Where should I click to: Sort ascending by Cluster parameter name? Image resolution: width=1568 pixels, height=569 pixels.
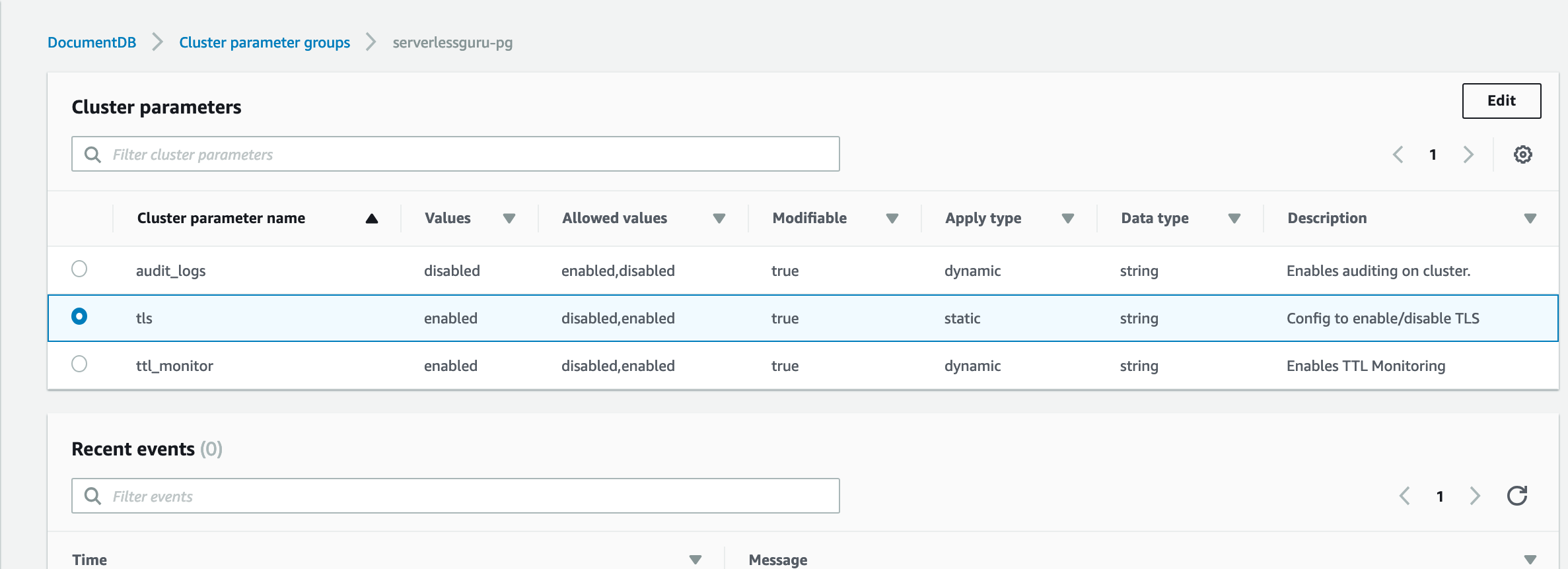click(372, 218)
